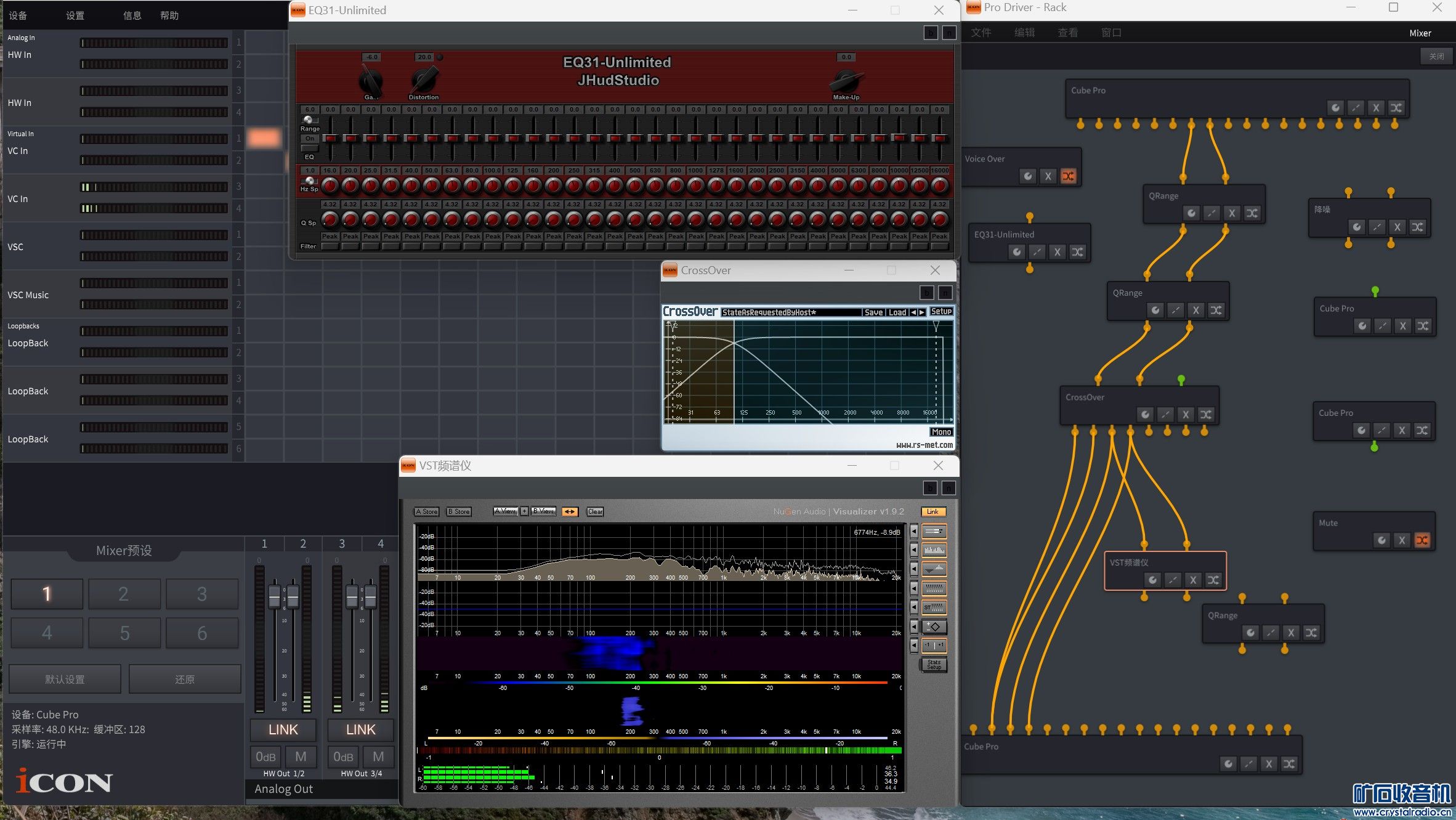Image resolution: width=1456 pixels, height=820 pixels.
Task: Click the highlighted orange cell in the VC In 1 row
Action: 264,138
